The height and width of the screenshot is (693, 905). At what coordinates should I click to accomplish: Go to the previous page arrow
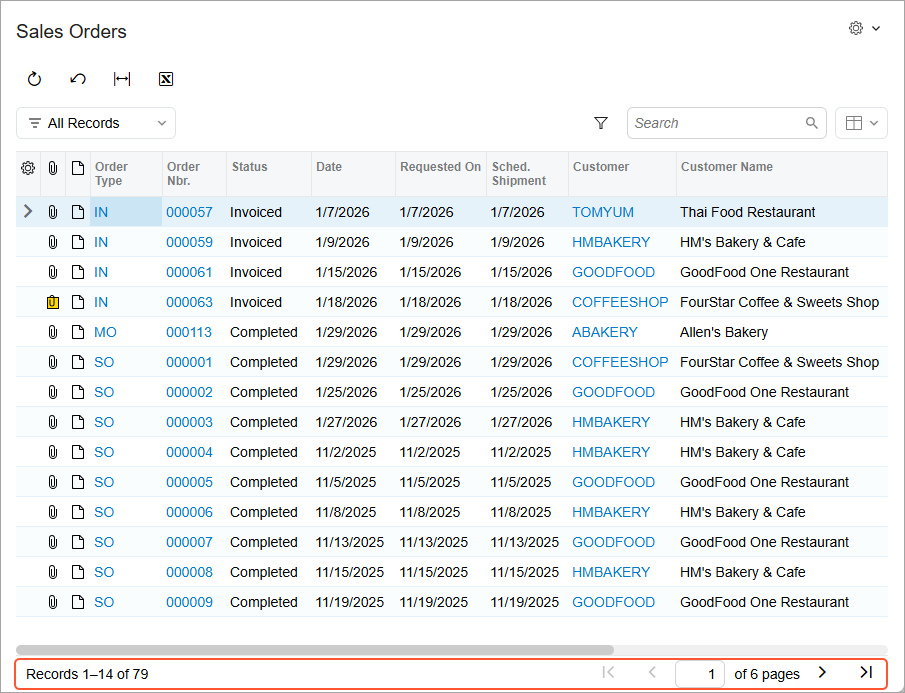pyautogui.click(x=652, y=672)
